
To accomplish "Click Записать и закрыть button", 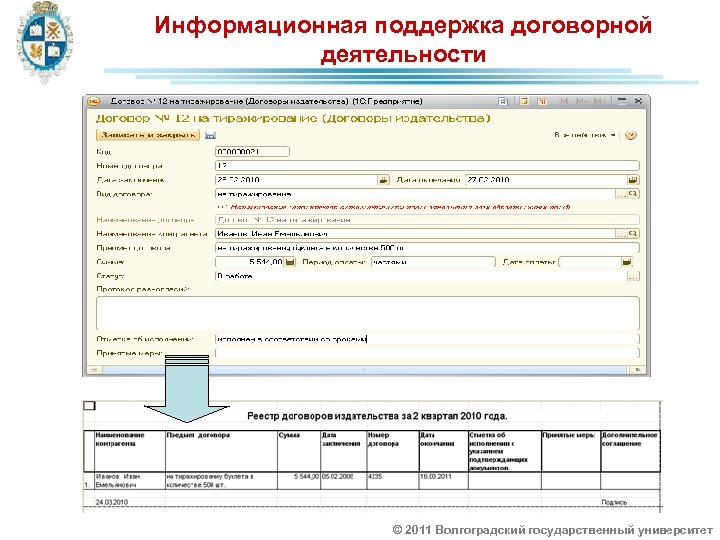I will 148,135.
